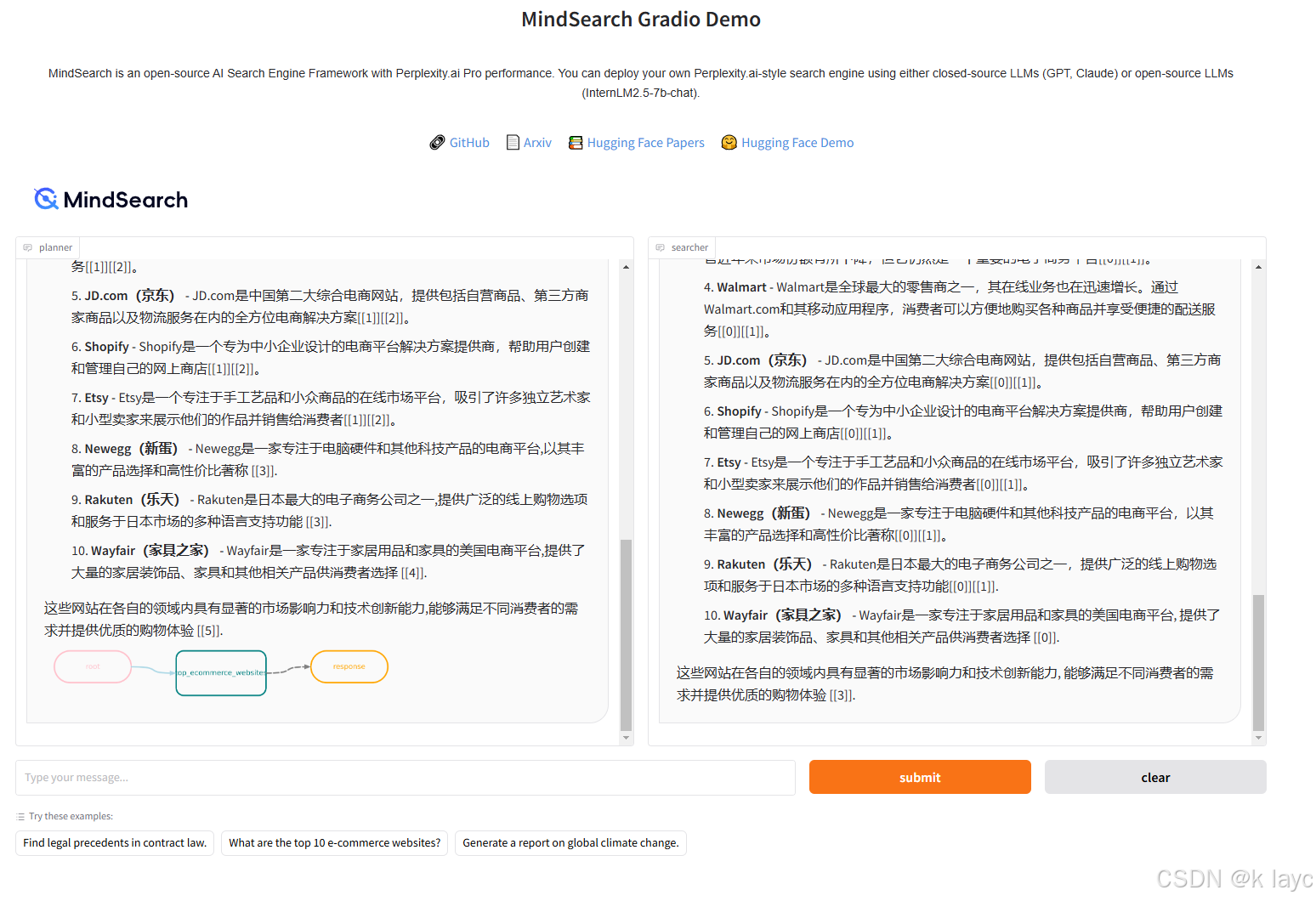Click 'Shopify' item in the searcher list
The width and height of the screenshot is (1316, 901).
pos(740,411)
